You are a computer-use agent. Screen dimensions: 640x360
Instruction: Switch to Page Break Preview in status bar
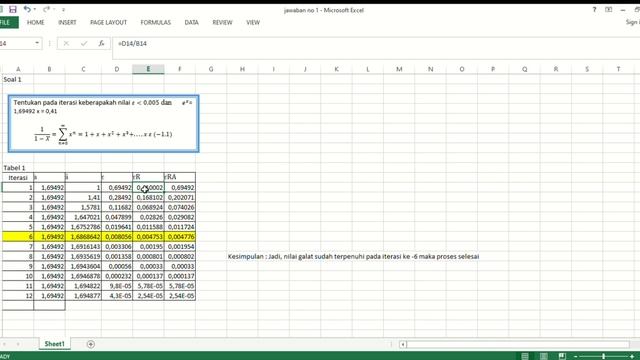(x=562, y=356)
